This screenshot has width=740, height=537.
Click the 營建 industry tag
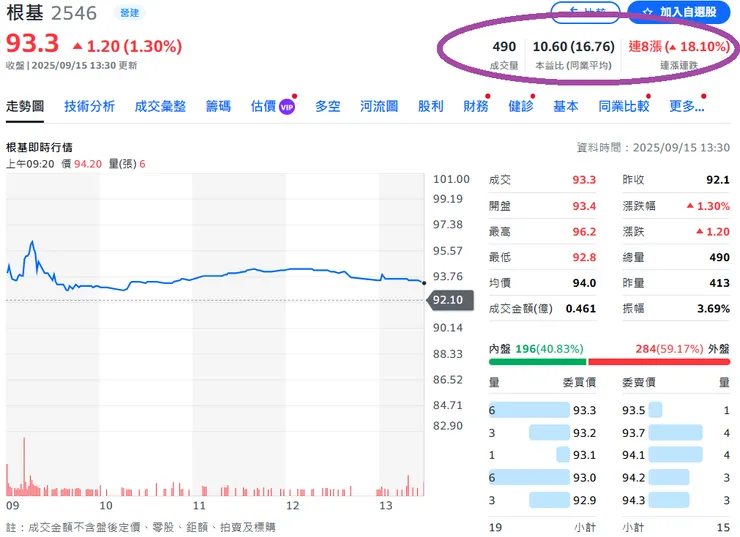coord(129,13)
